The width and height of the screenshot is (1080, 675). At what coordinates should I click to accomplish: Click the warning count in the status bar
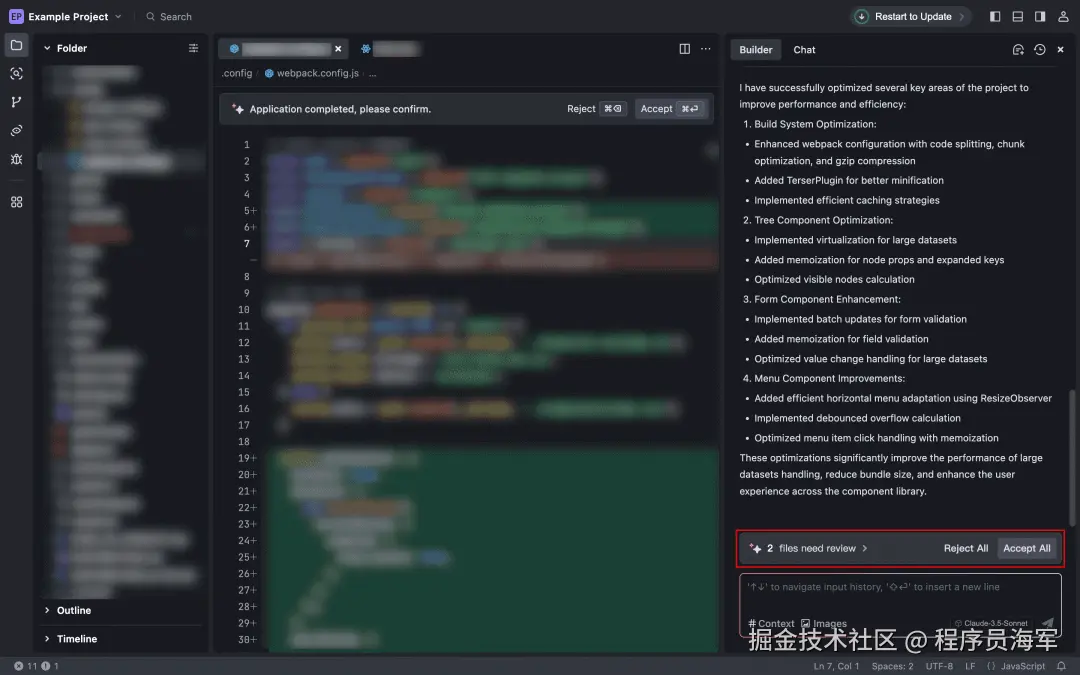click(50, 666)
